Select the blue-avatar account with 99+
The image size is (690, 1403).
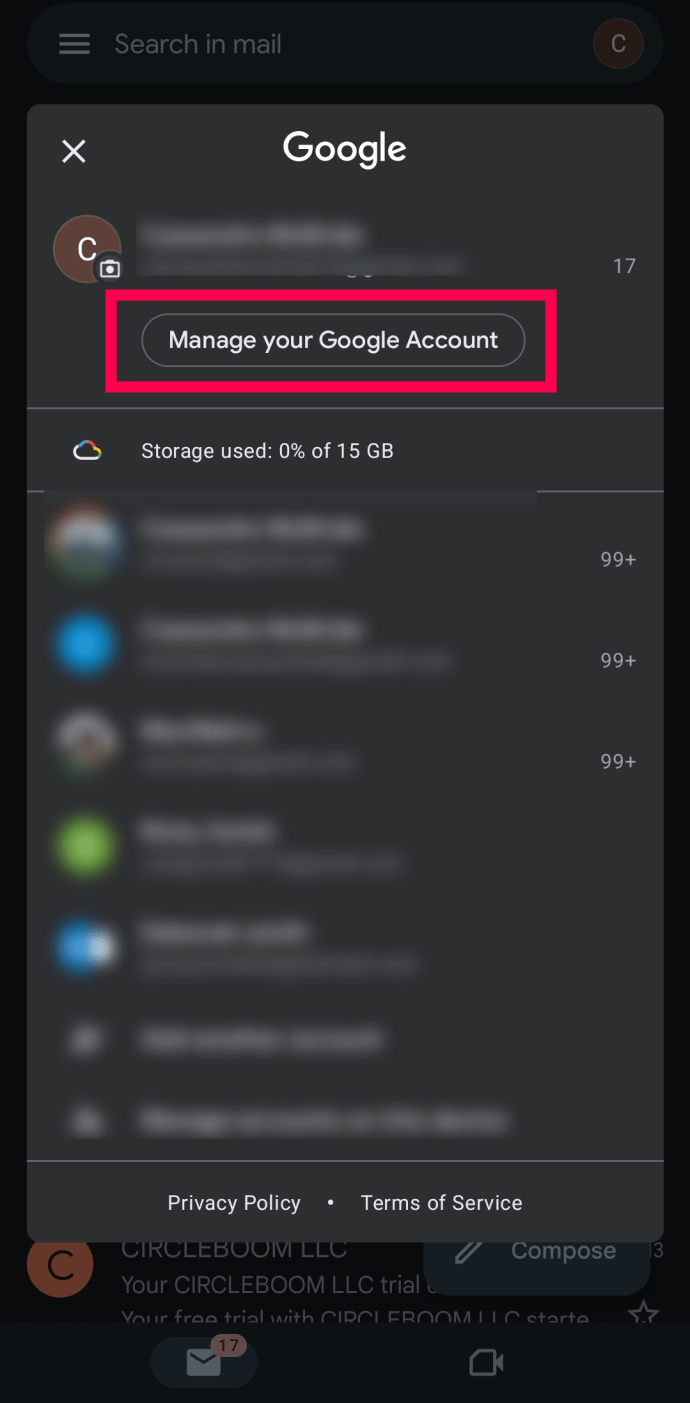click(x=345, y=645)
